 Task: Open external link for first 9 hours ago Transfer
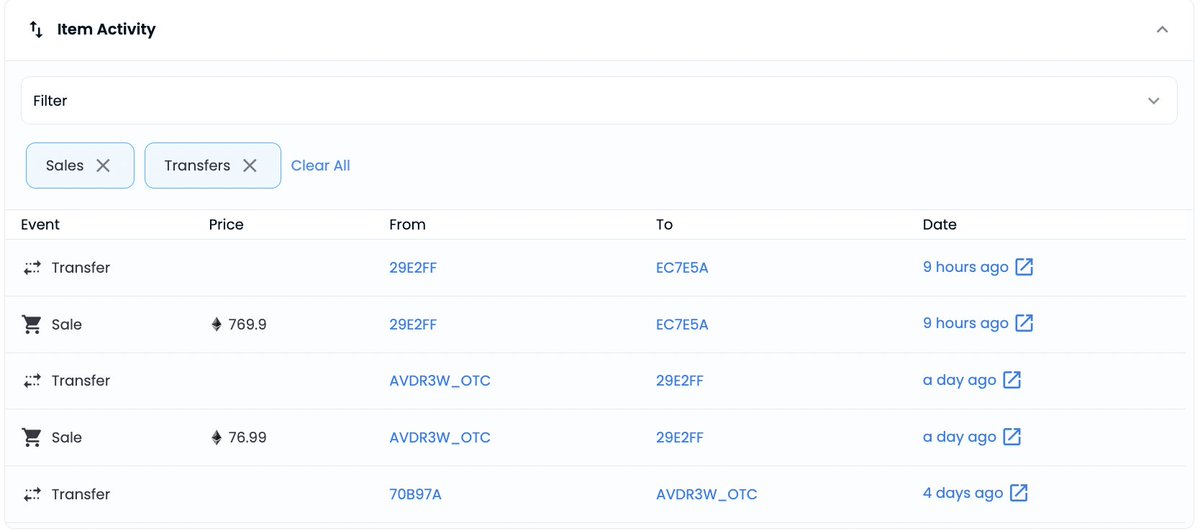click(x=1024, y=267)
